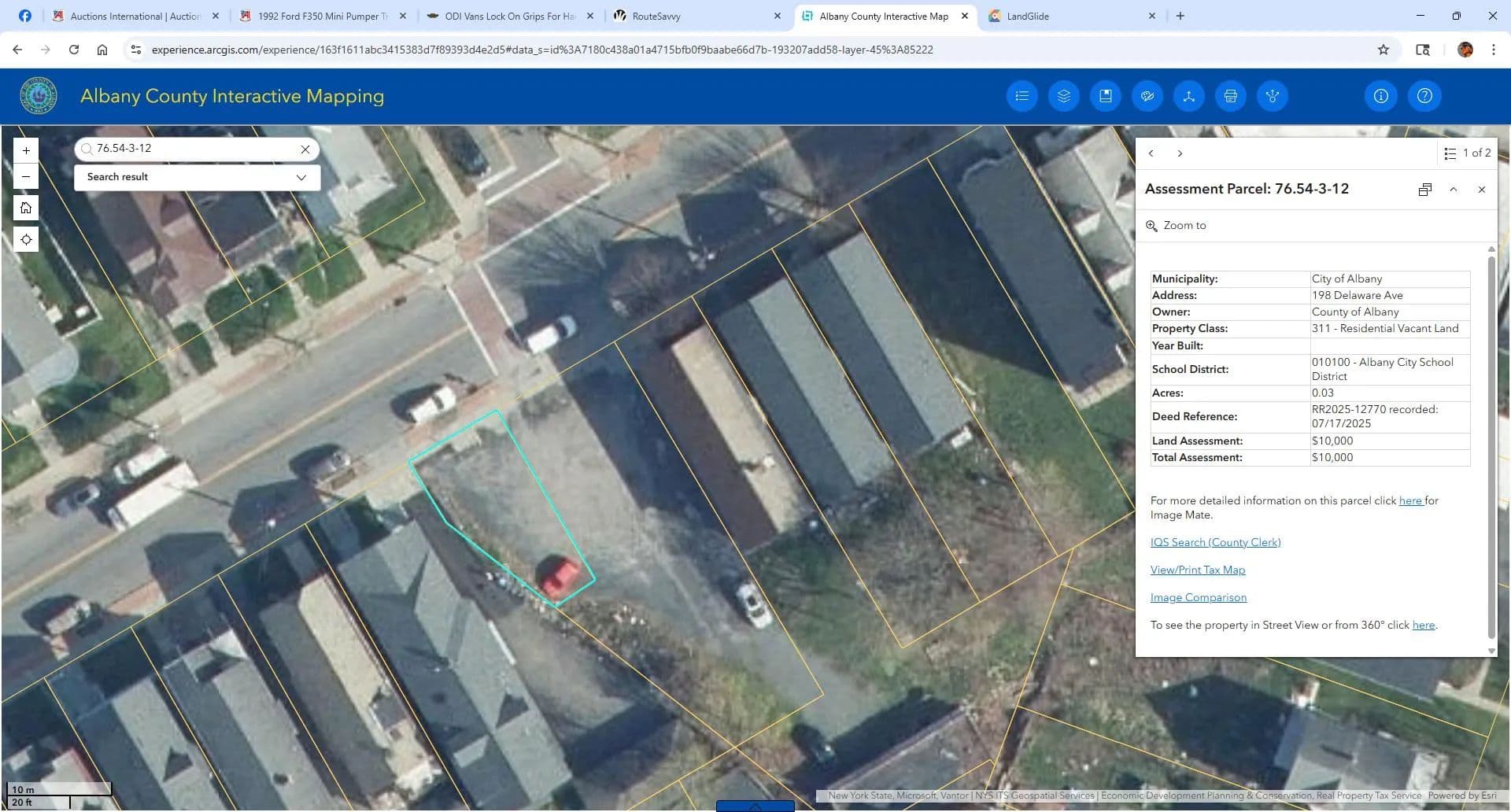Zoom out on the map

[x=26, y=176]
